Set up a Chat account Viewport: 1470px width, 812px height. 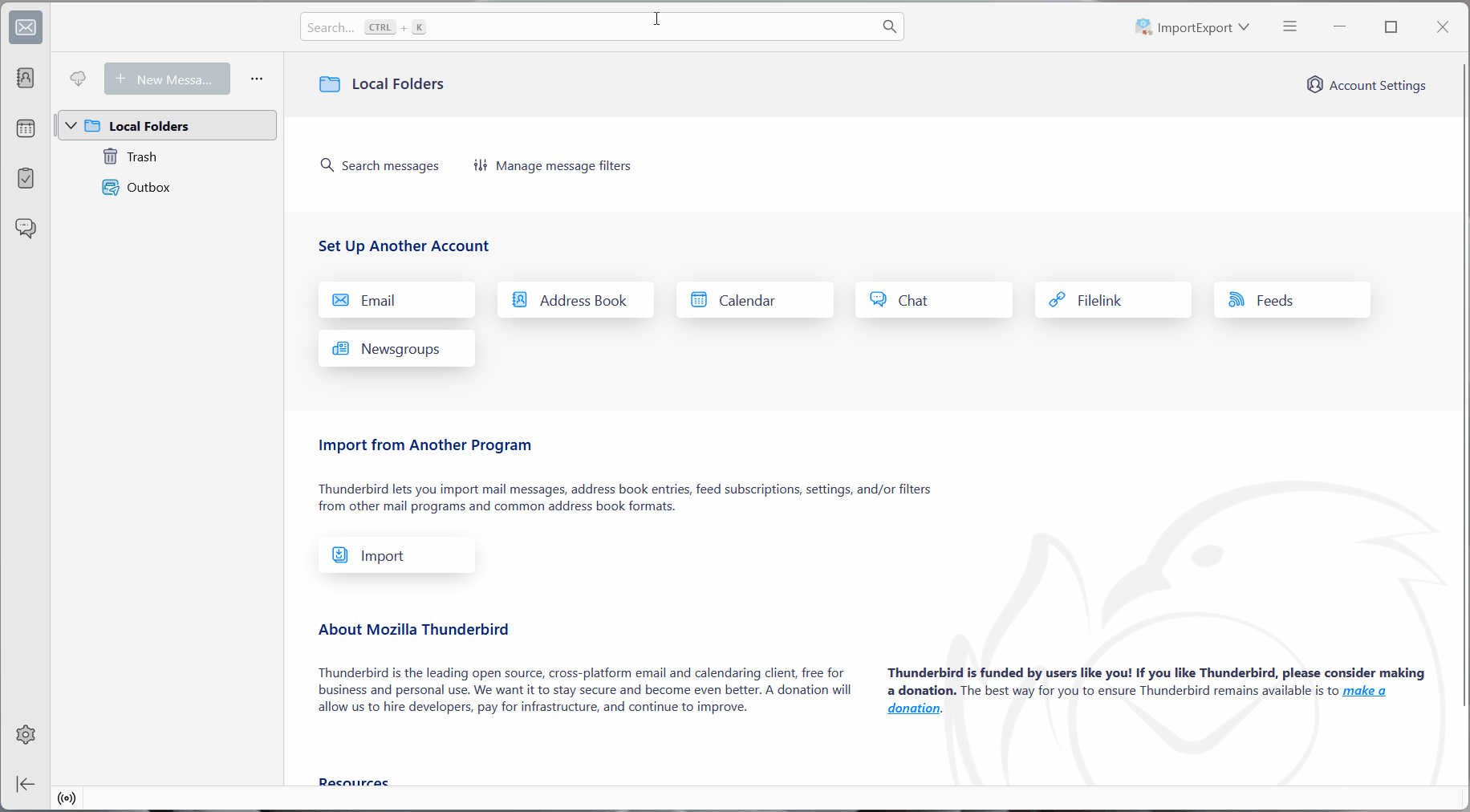933,300
